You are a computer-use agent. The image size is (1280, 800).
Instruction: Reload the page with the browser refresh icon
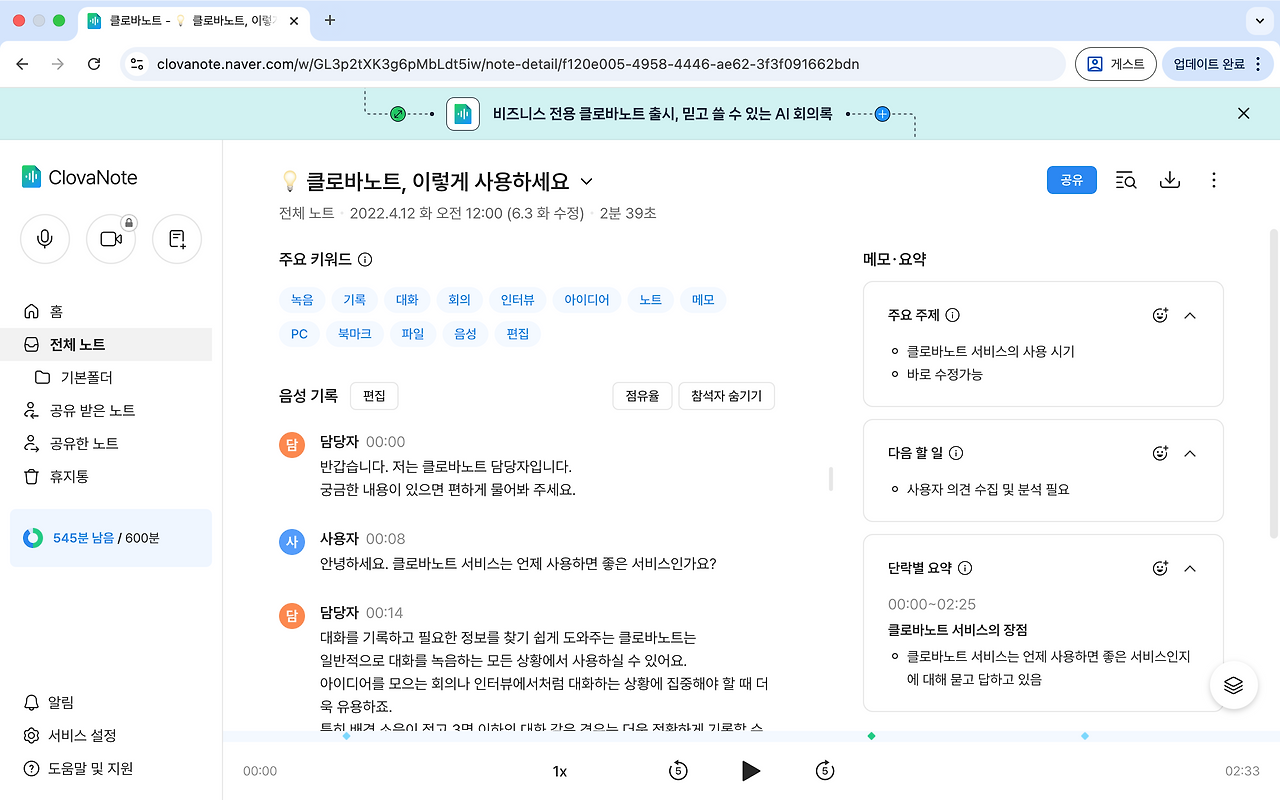point(94,64)
